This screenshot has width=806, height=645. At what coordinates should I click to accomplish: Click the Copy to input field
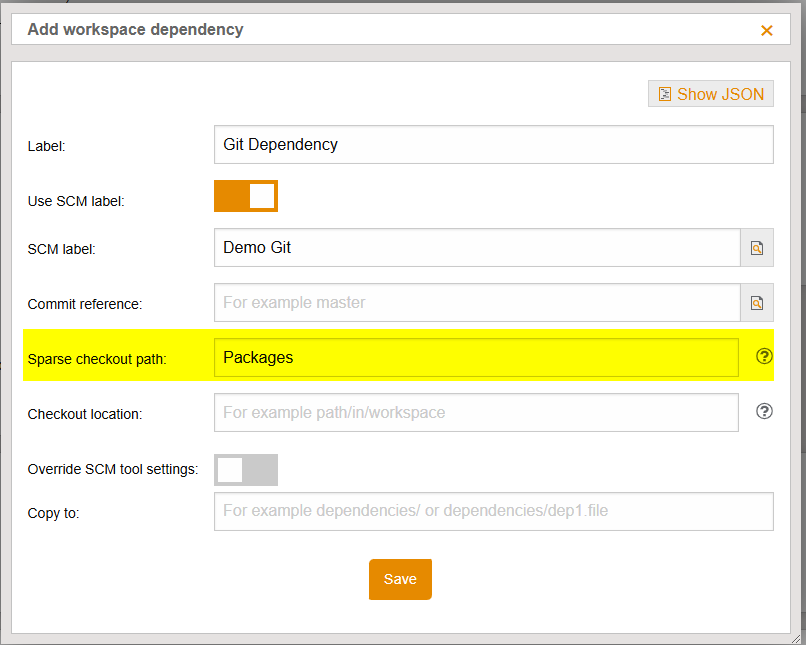pos(493,511)
